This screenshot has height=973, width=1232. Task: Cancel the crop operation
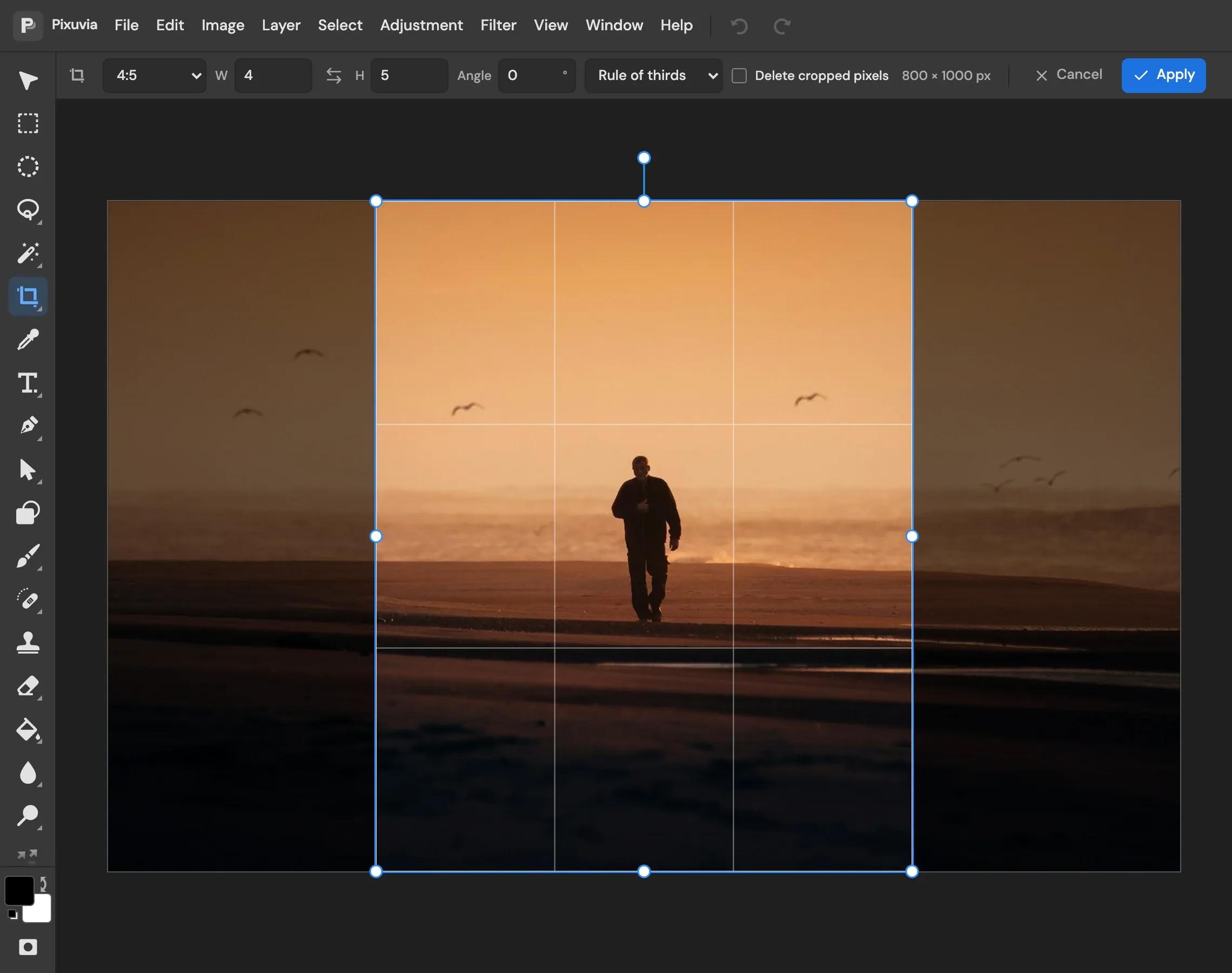click(x=1069, y=75)
